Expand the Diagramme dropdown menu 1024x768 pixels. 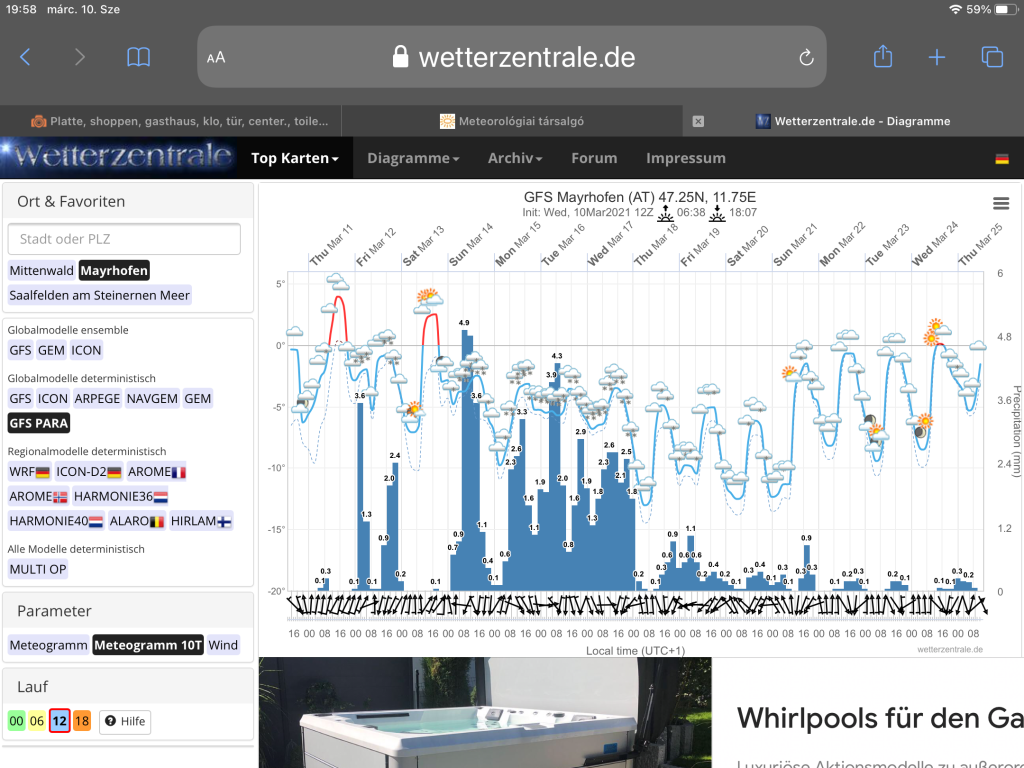pos(413,158)
